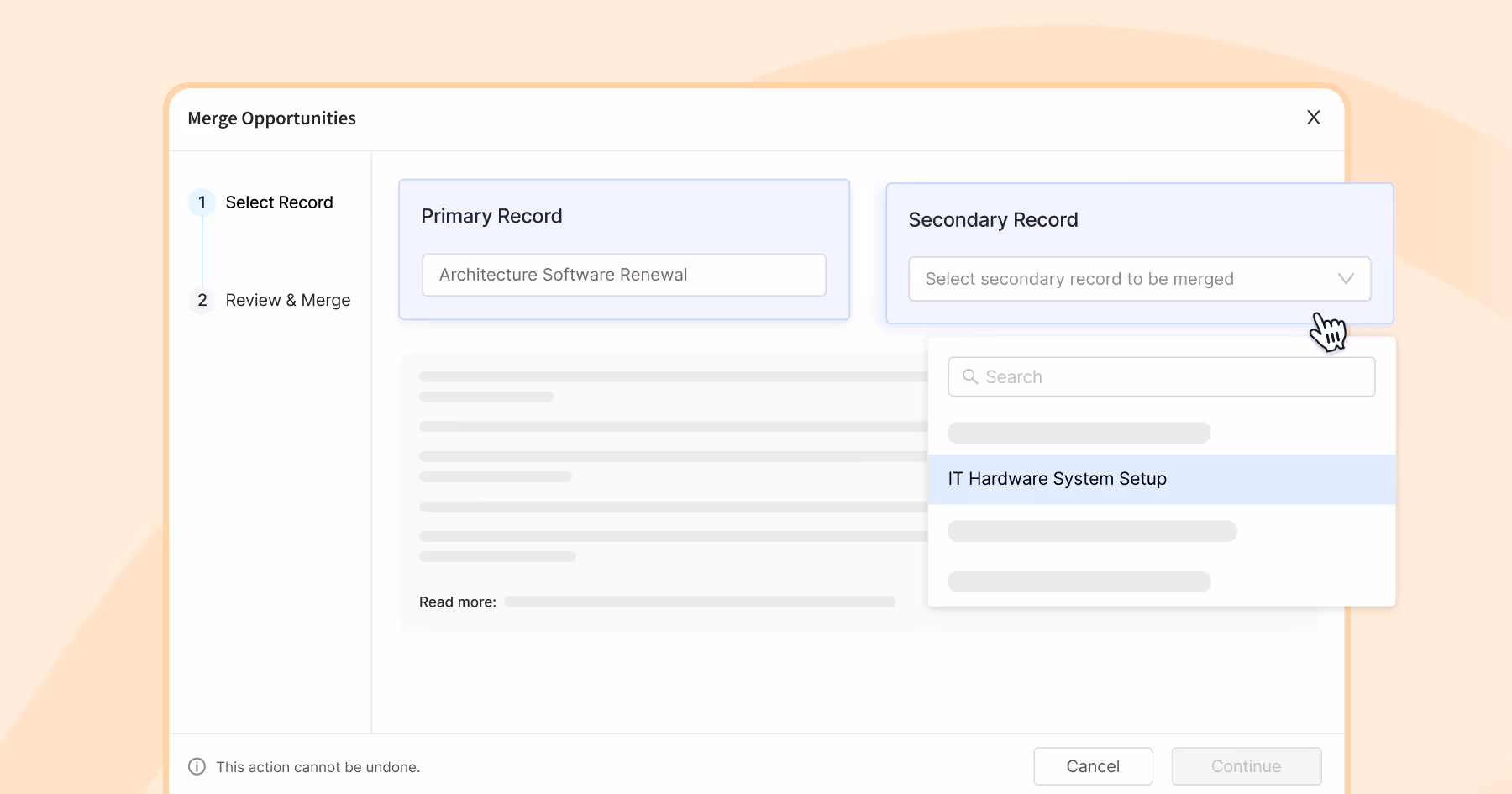
Task: Click the Cancel button
Action: pos(1093,766)
